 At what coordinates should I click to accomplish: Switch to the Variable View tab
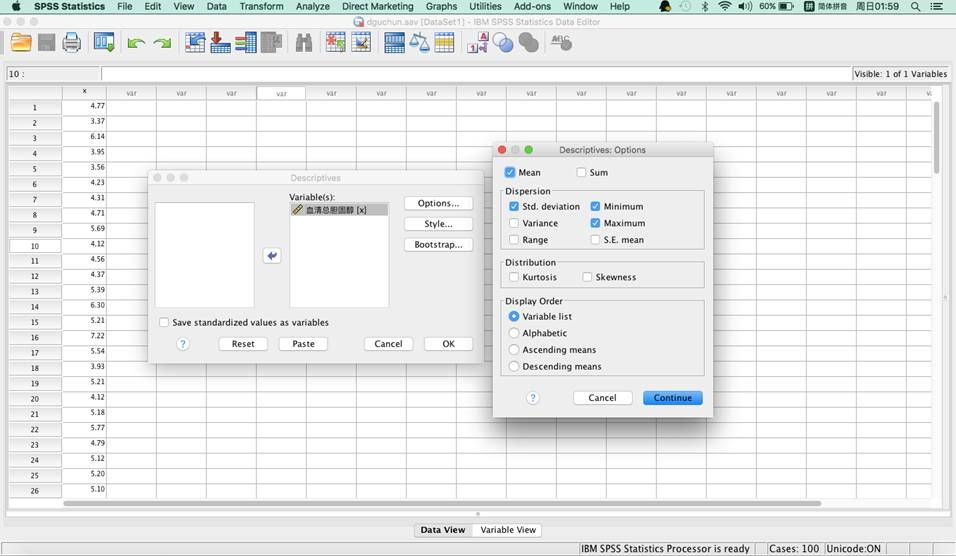(x=508, y=530)
